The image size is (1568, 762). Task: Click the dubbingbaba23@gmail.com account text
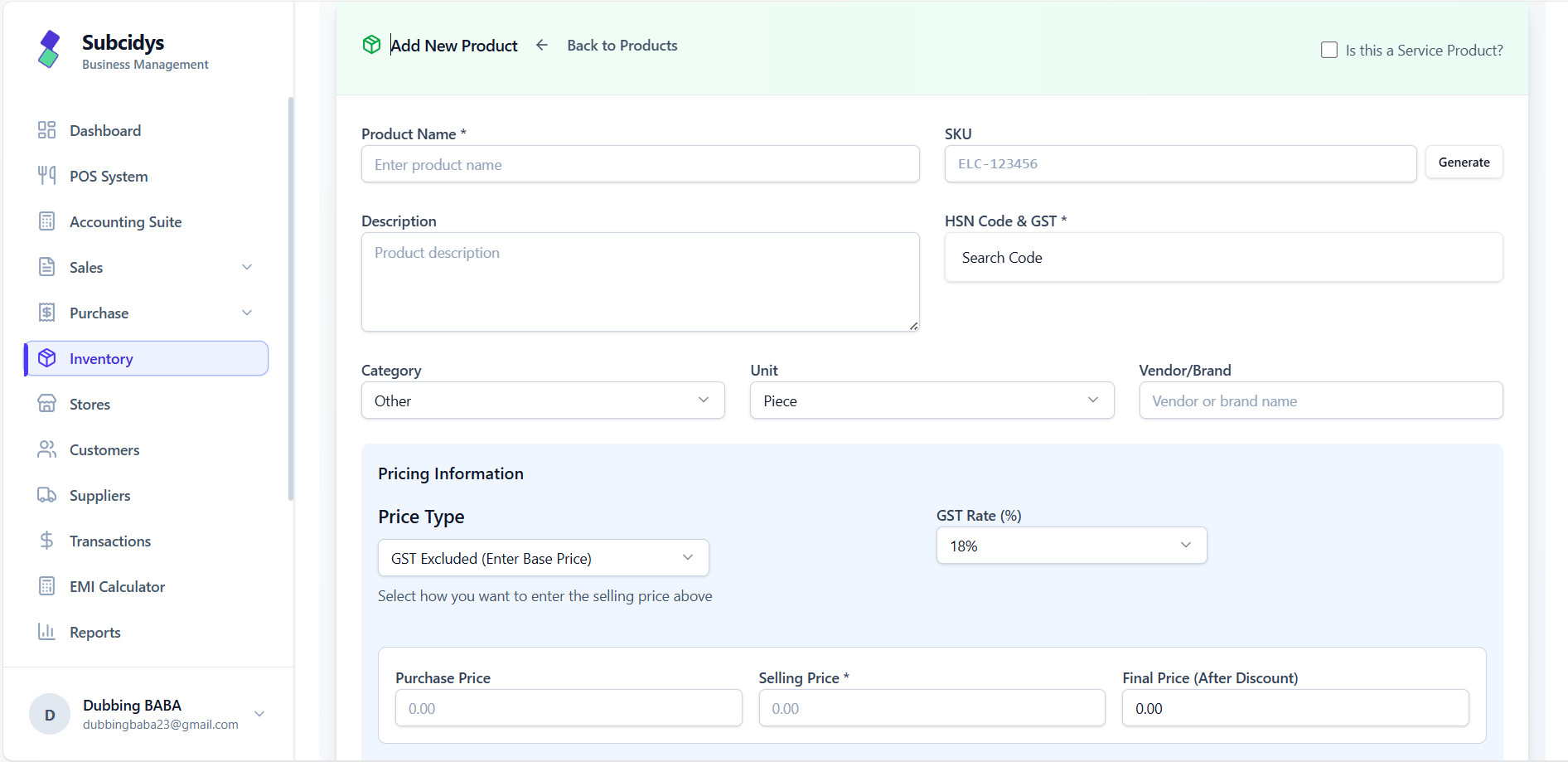pos(160,724)
